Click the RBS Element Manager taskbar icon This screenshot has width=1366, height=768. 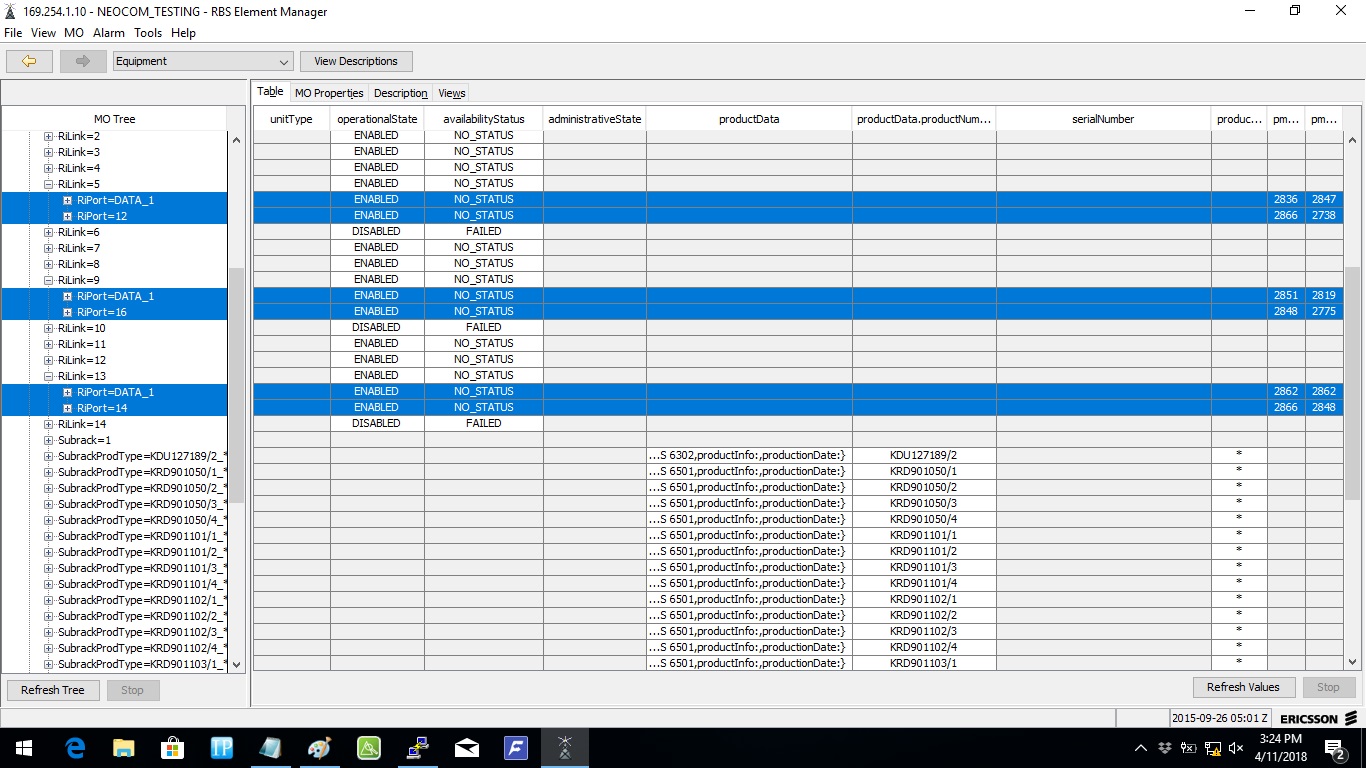[x=565, y=748]
